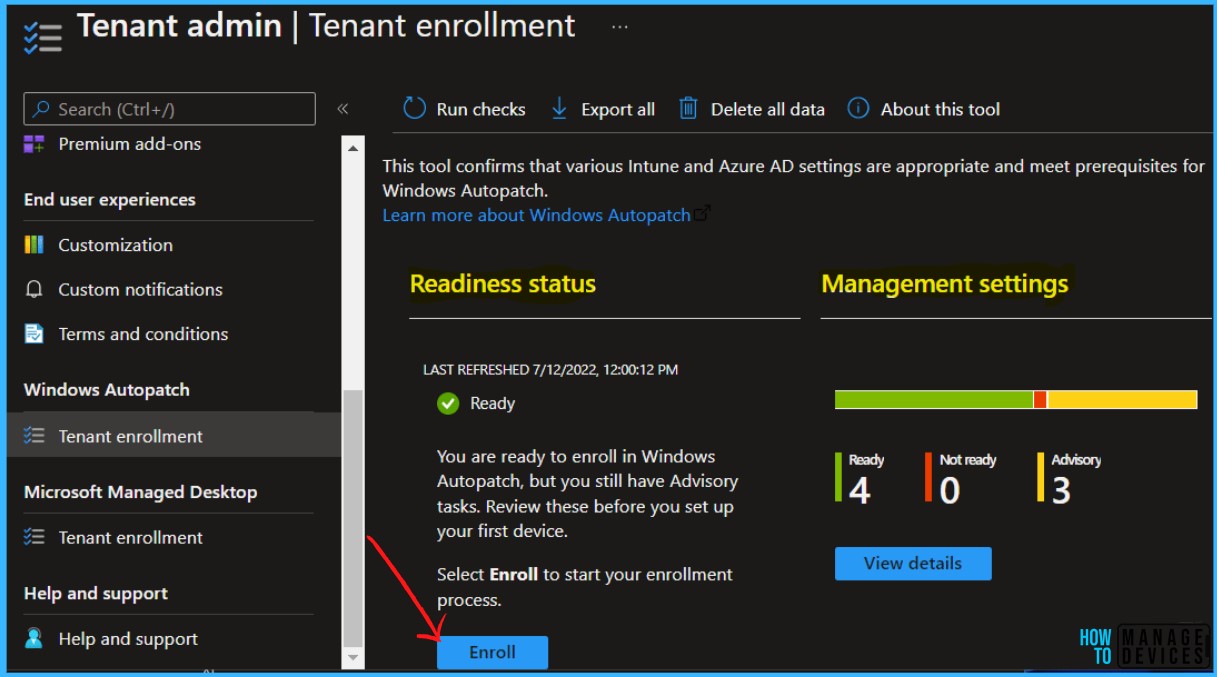
Task: Click the Advisory count 3
Action: pyautogui.click(x=1061, y=491)
